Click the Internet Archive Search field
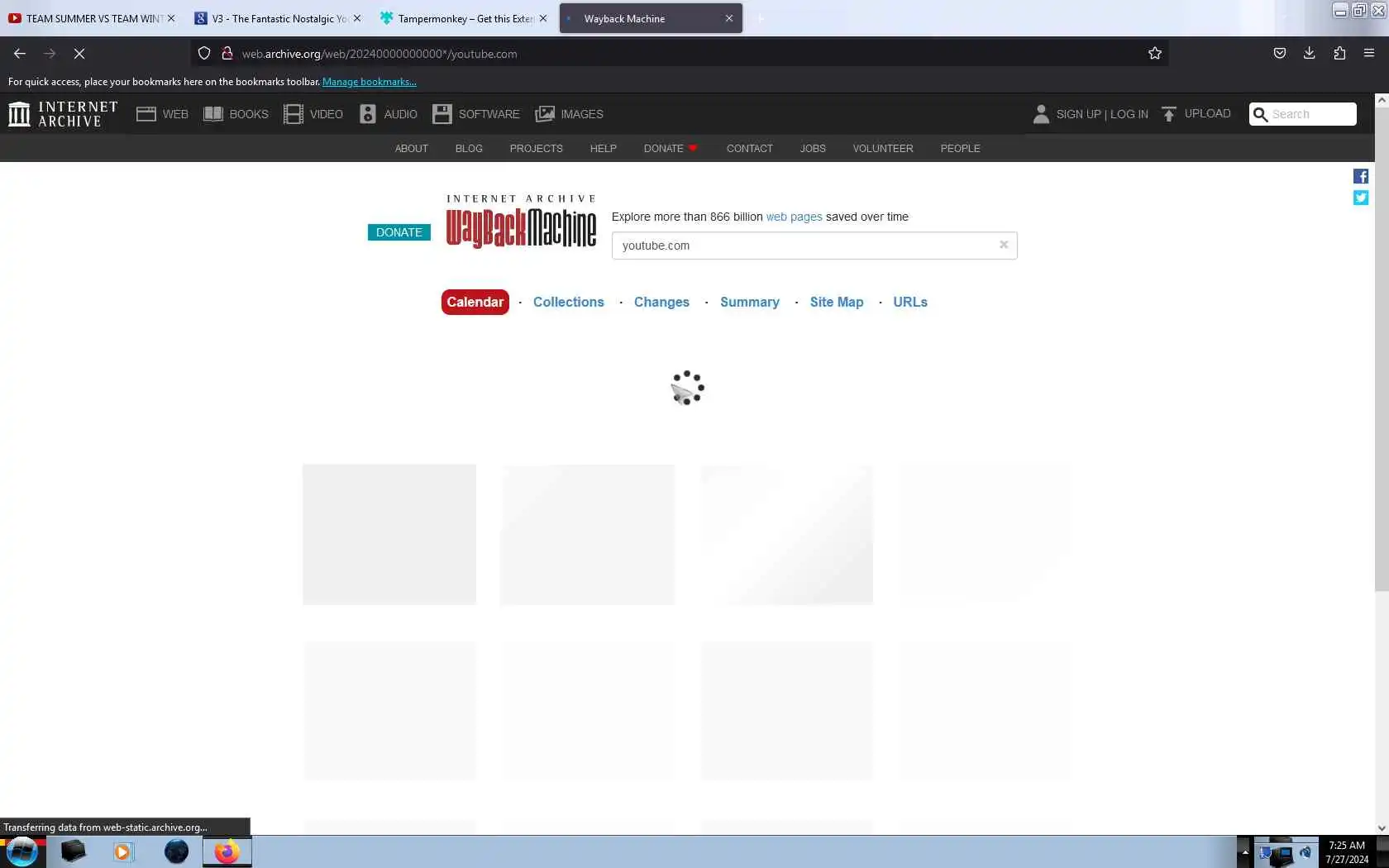 click(x=1303, y=114)
